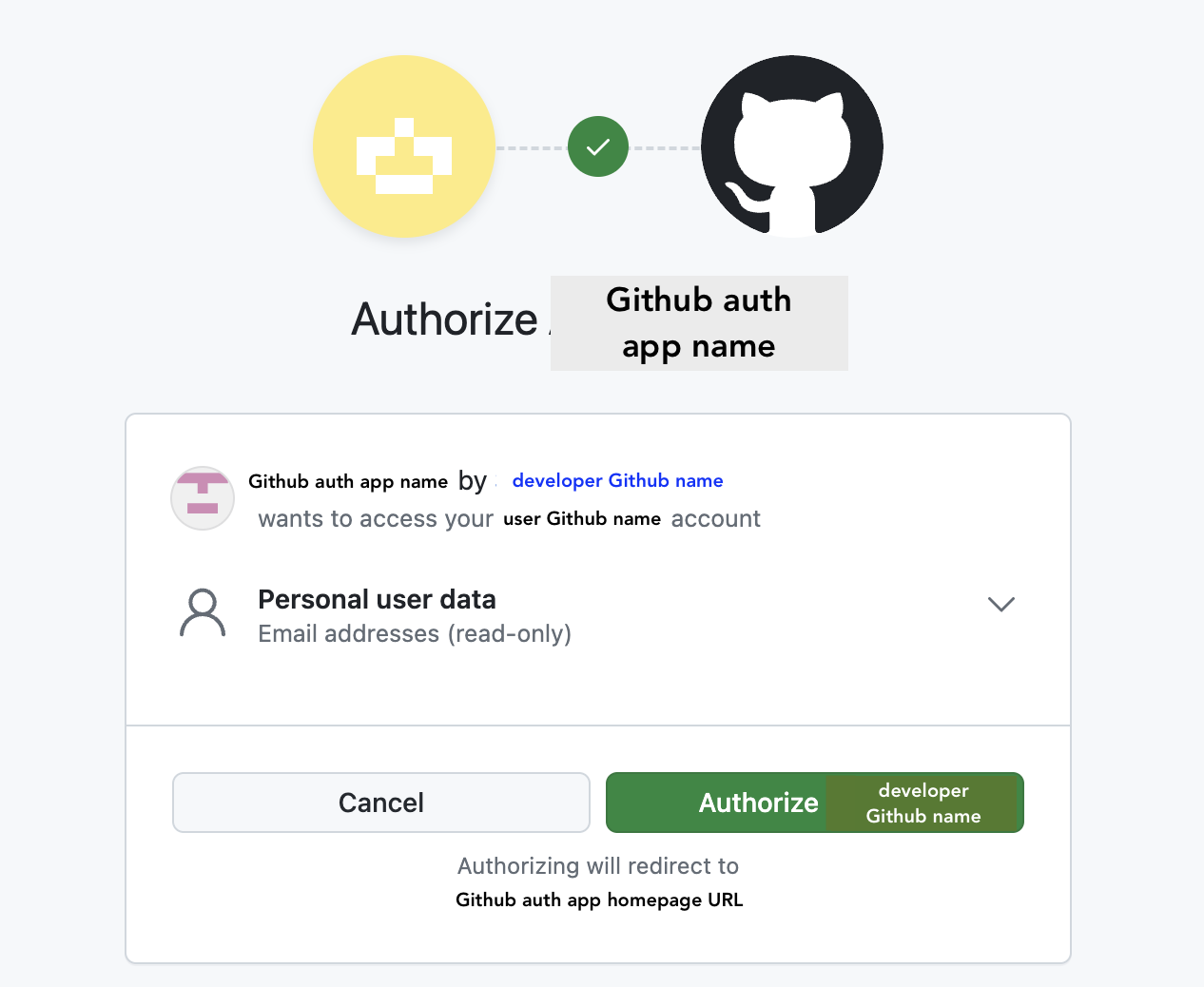1204x987 pixels.
Task: Collapse the Email addresses scope section chevron
Action: click(1000, 605)
